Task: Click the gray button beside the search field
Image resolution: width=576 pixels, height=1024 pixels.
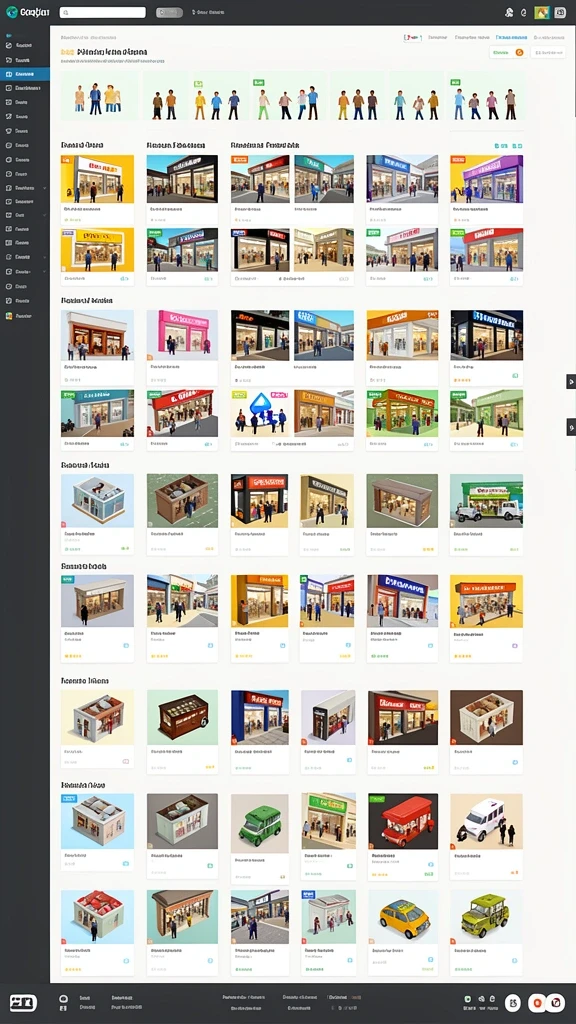Action: (x=169, y=12)
